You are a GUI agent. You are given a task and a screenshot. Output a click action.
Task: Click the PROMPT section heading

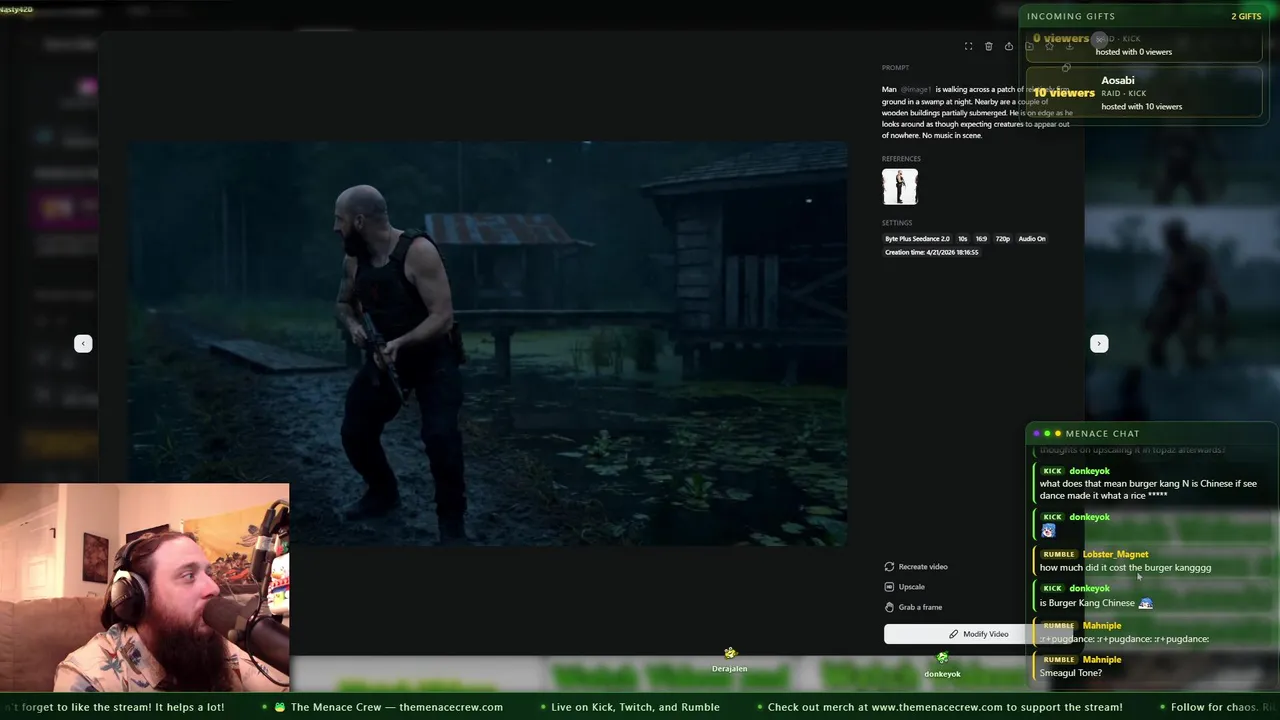895,68
